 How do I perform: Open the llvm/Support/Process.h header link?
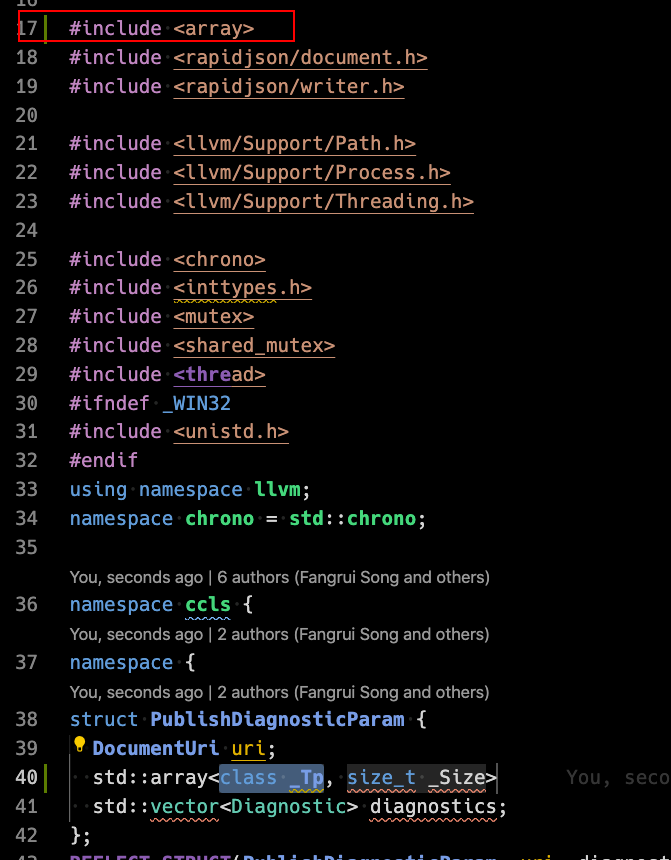coord(312,172)
